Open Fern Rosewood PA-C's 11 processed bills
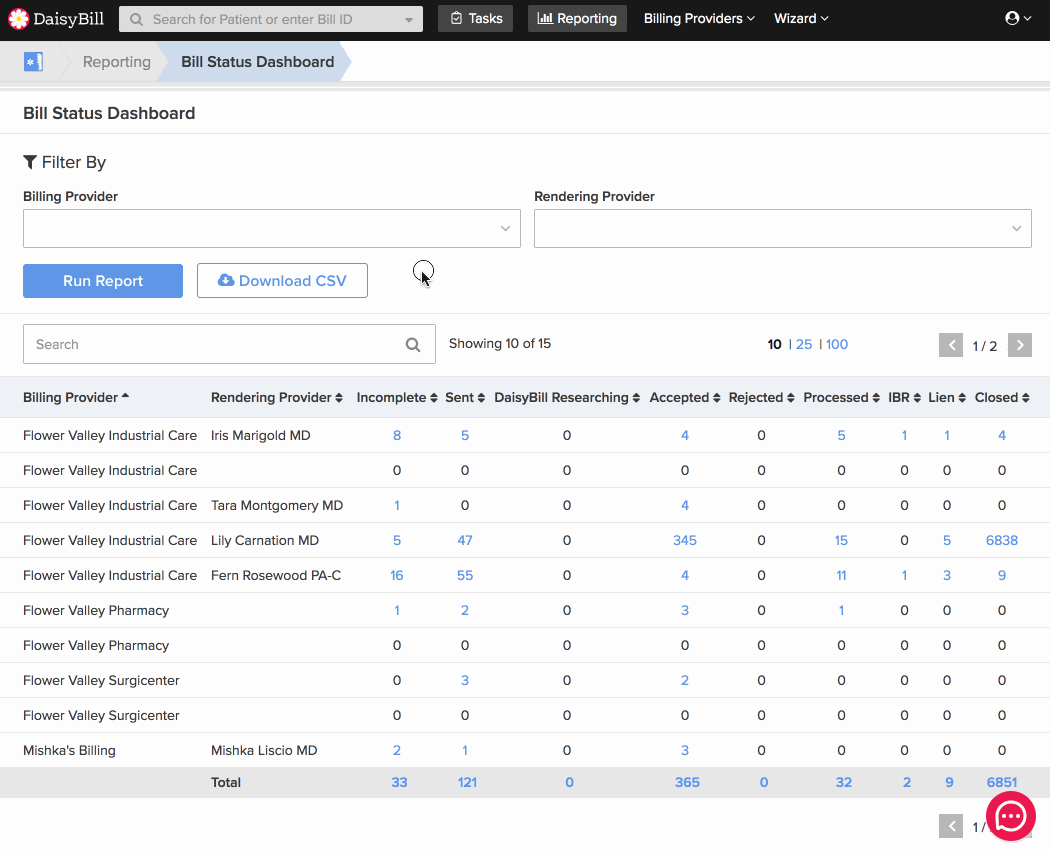The image size is (1050, 850). pos(841,575)
